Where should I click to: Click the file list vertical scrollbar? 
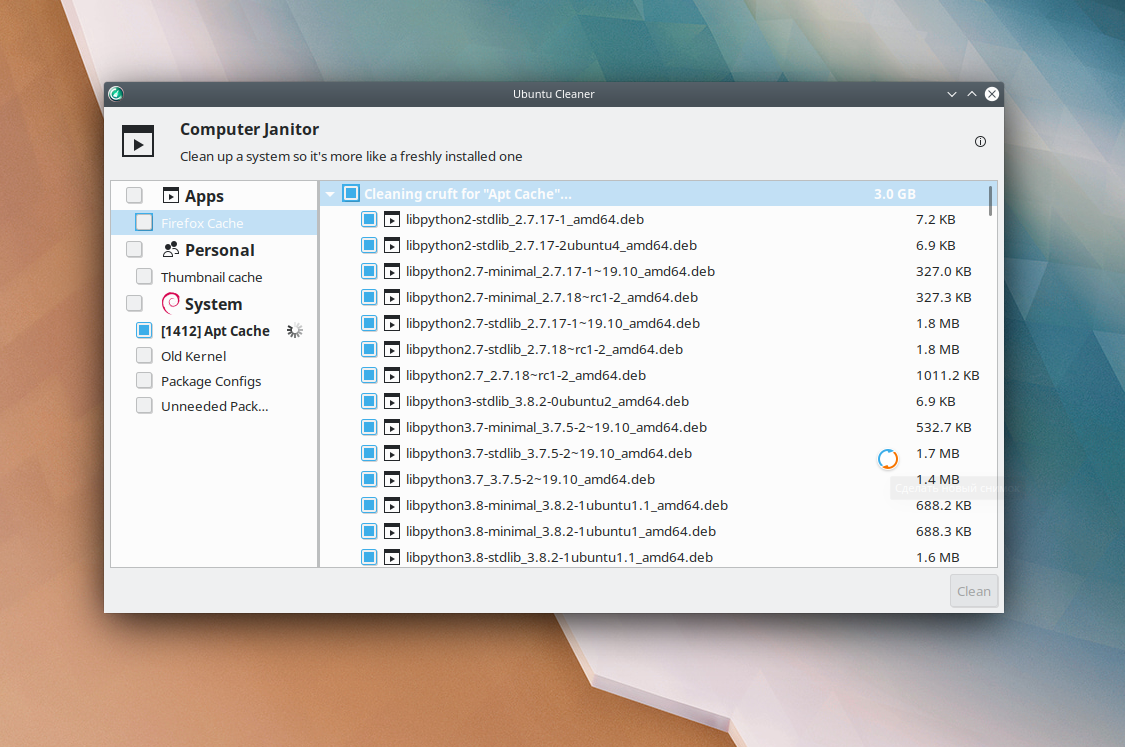[x=990, y=201]
